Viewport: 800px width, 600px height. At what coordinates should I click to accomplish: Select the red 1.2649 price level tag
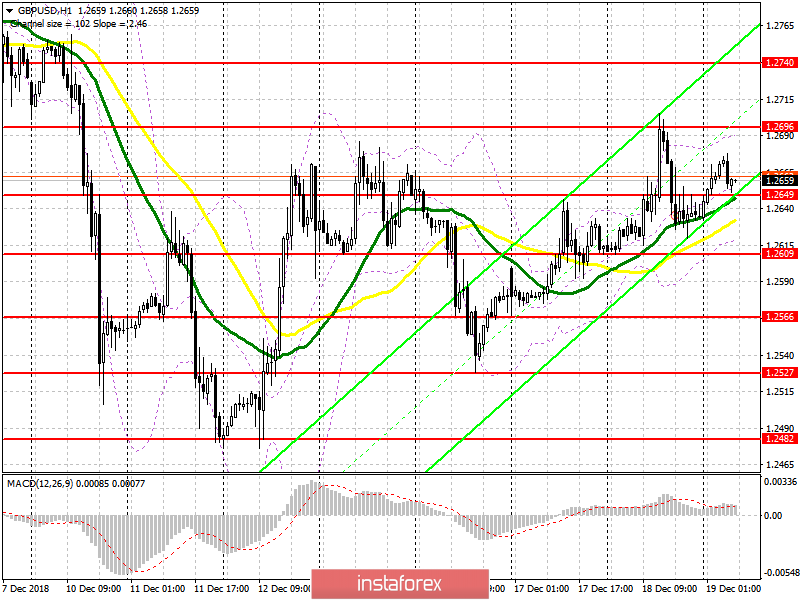pyautogui.click(x=780, y=194)
